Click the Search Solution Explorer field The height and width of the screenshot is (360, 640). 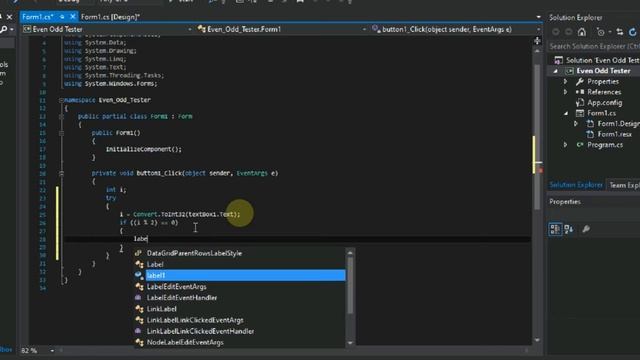(x=594, y=47)
